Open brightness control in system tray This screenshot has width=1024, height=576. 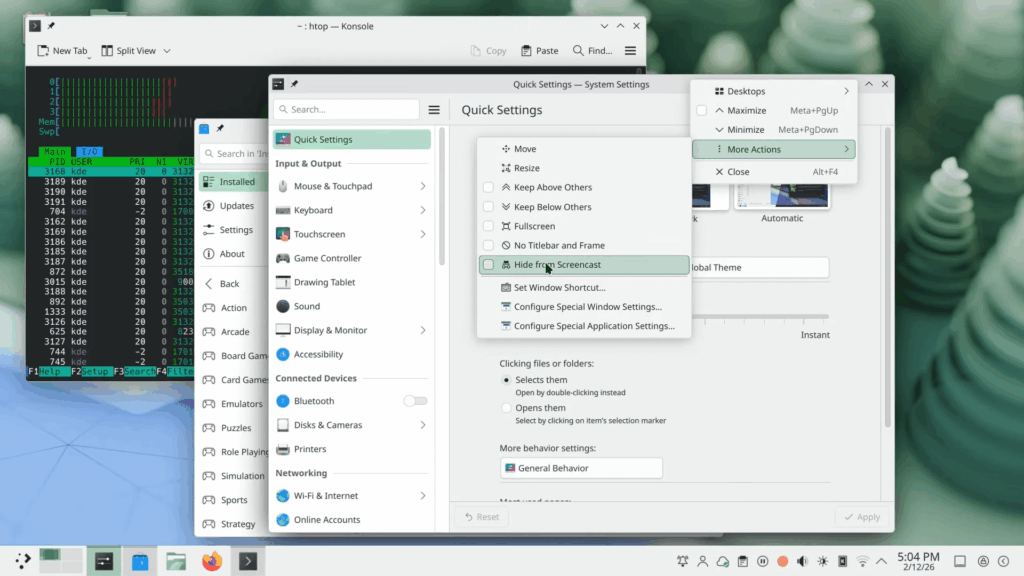(x=823, y=562)
